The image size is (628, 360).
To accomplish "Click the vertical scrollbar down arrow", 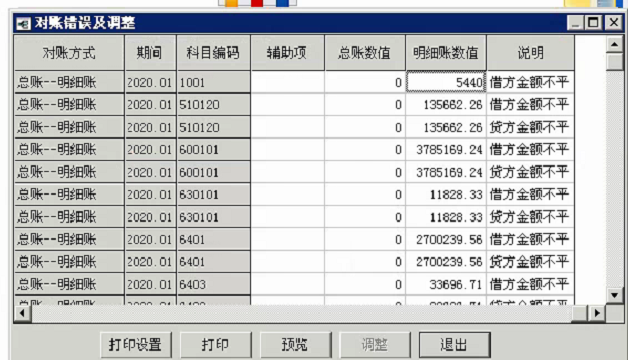I will 614,296.
